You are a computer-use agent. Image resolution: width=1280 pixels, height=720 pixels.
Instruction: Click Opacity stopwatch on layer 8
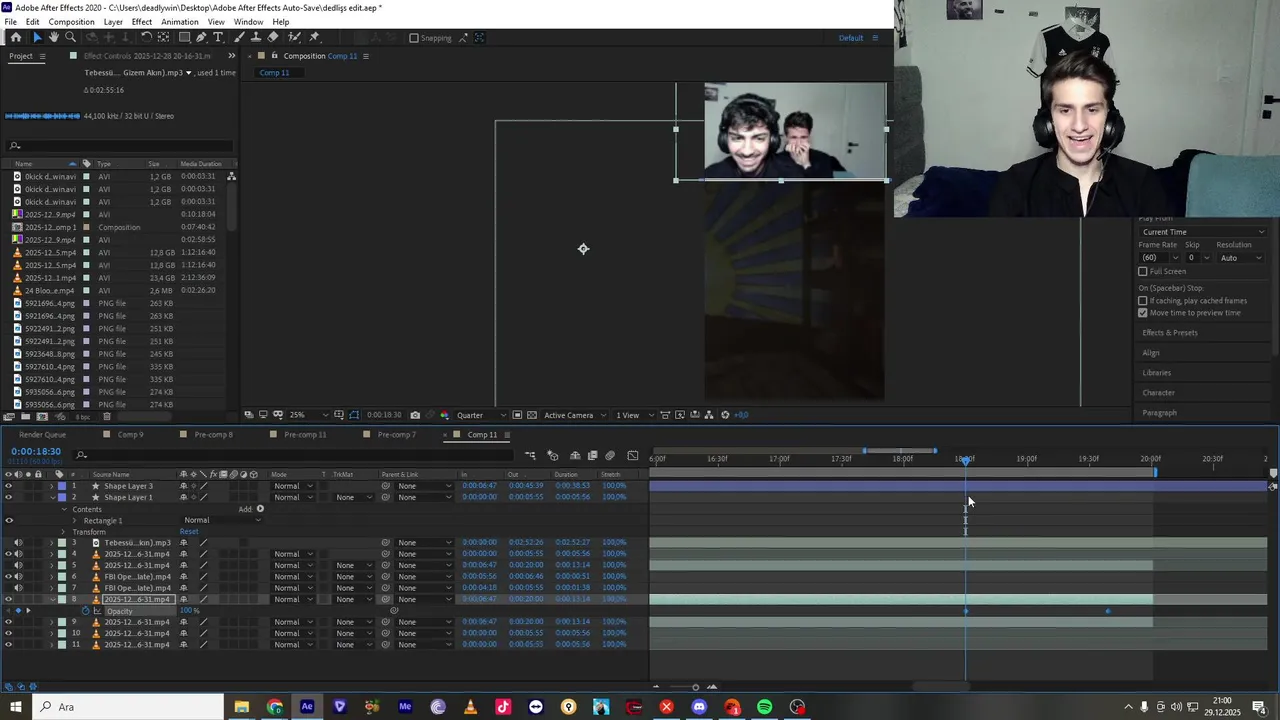point(86,611)
